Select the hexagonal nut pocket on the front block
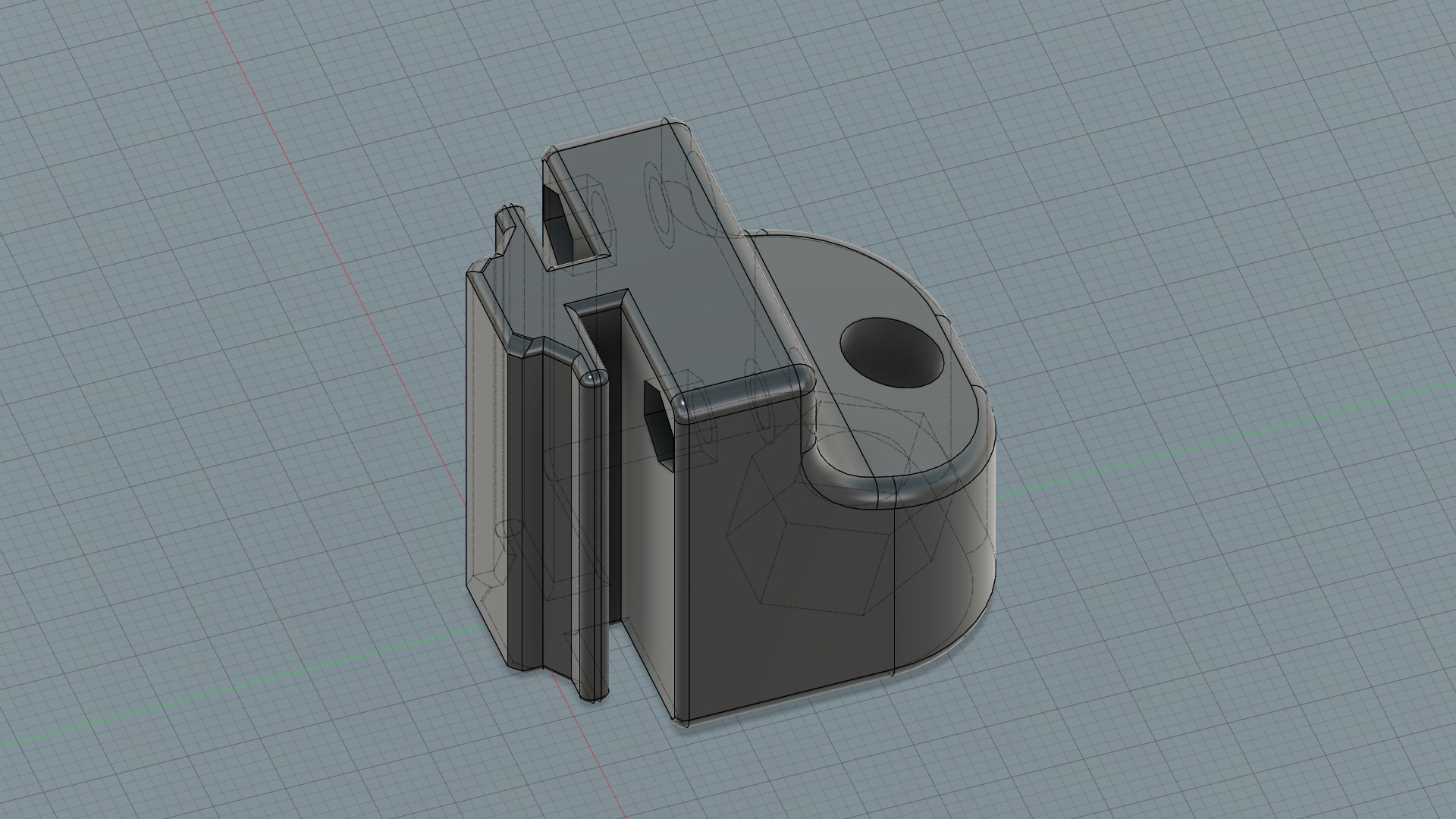 tap(660, 425)
